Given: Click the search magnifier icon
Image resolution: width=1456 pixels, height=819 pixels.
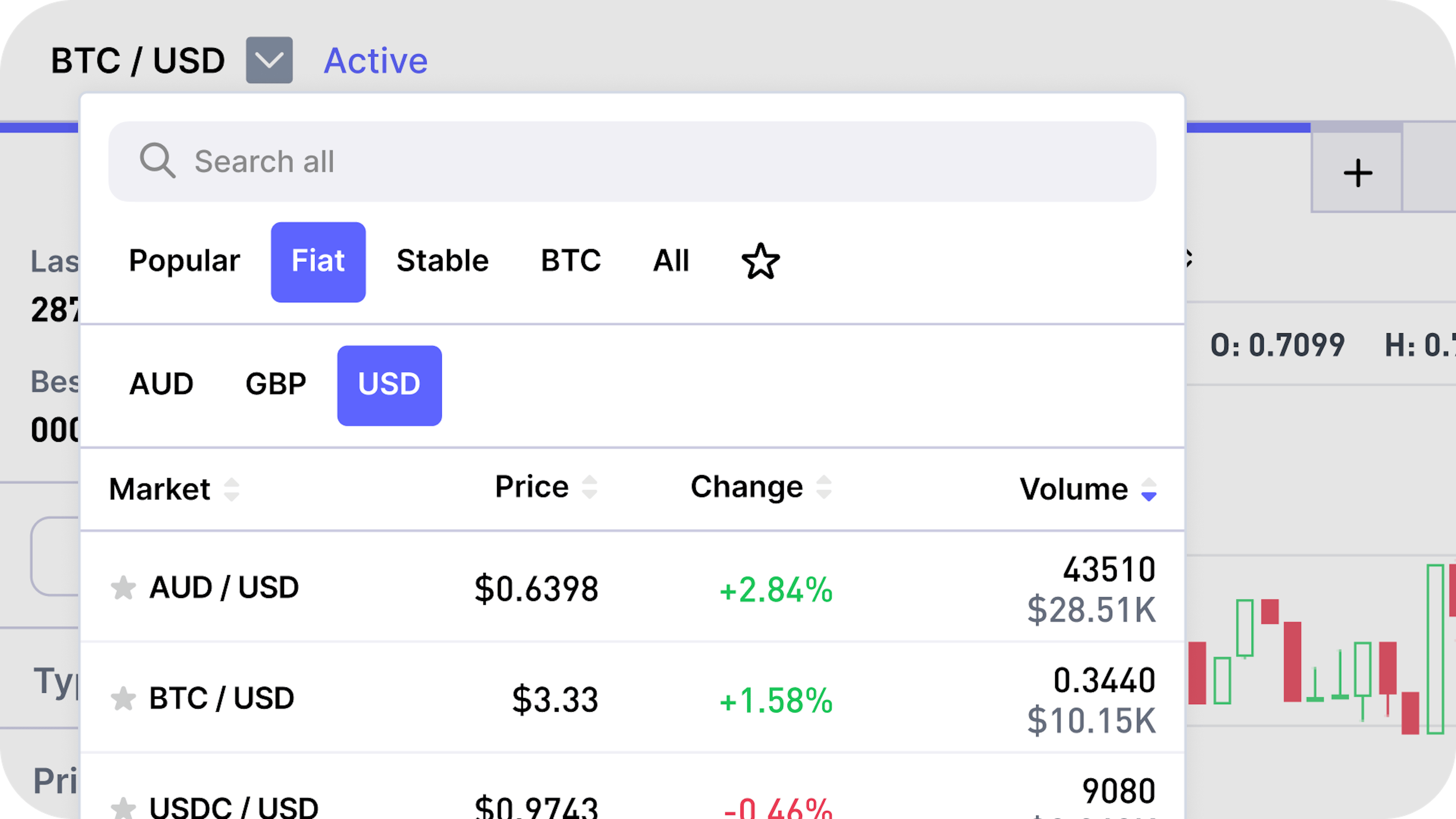Looking at the screenshot, I should 159,162.
